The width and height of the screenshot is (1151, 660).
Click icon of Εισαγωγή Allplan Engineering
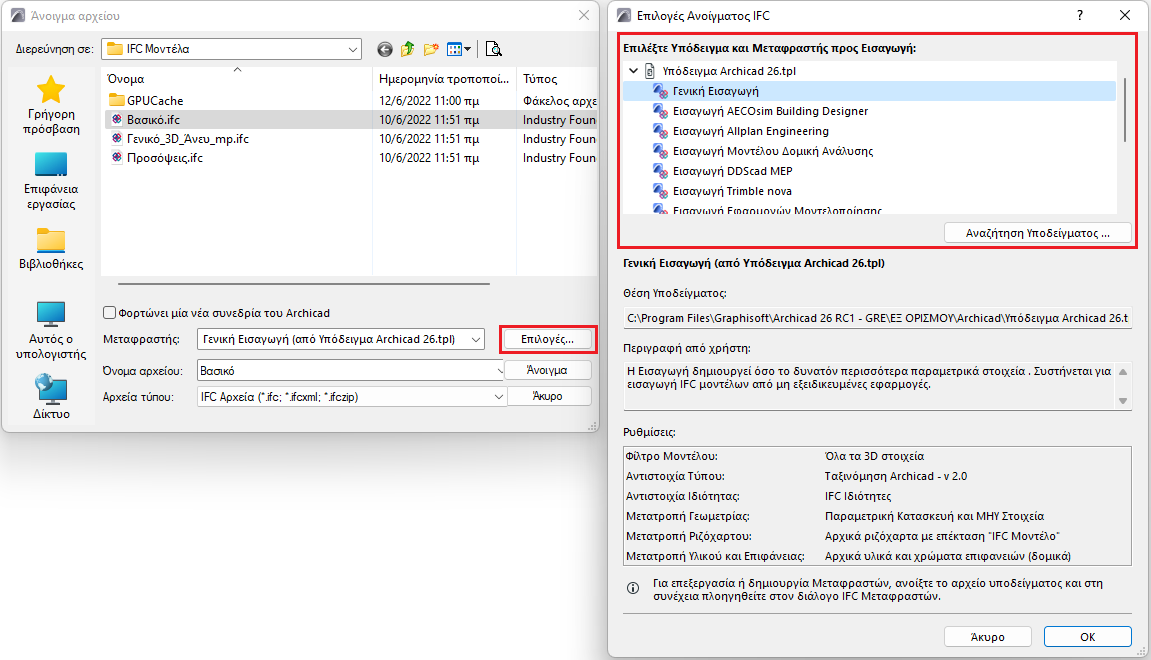pyautogui.click(x=661, y=131)
